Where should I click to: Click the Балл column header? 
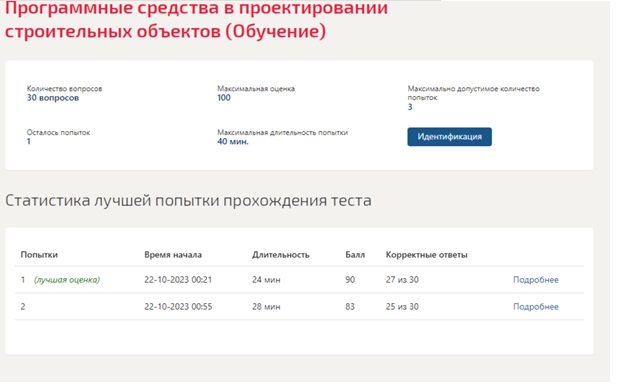click(355, 255)
